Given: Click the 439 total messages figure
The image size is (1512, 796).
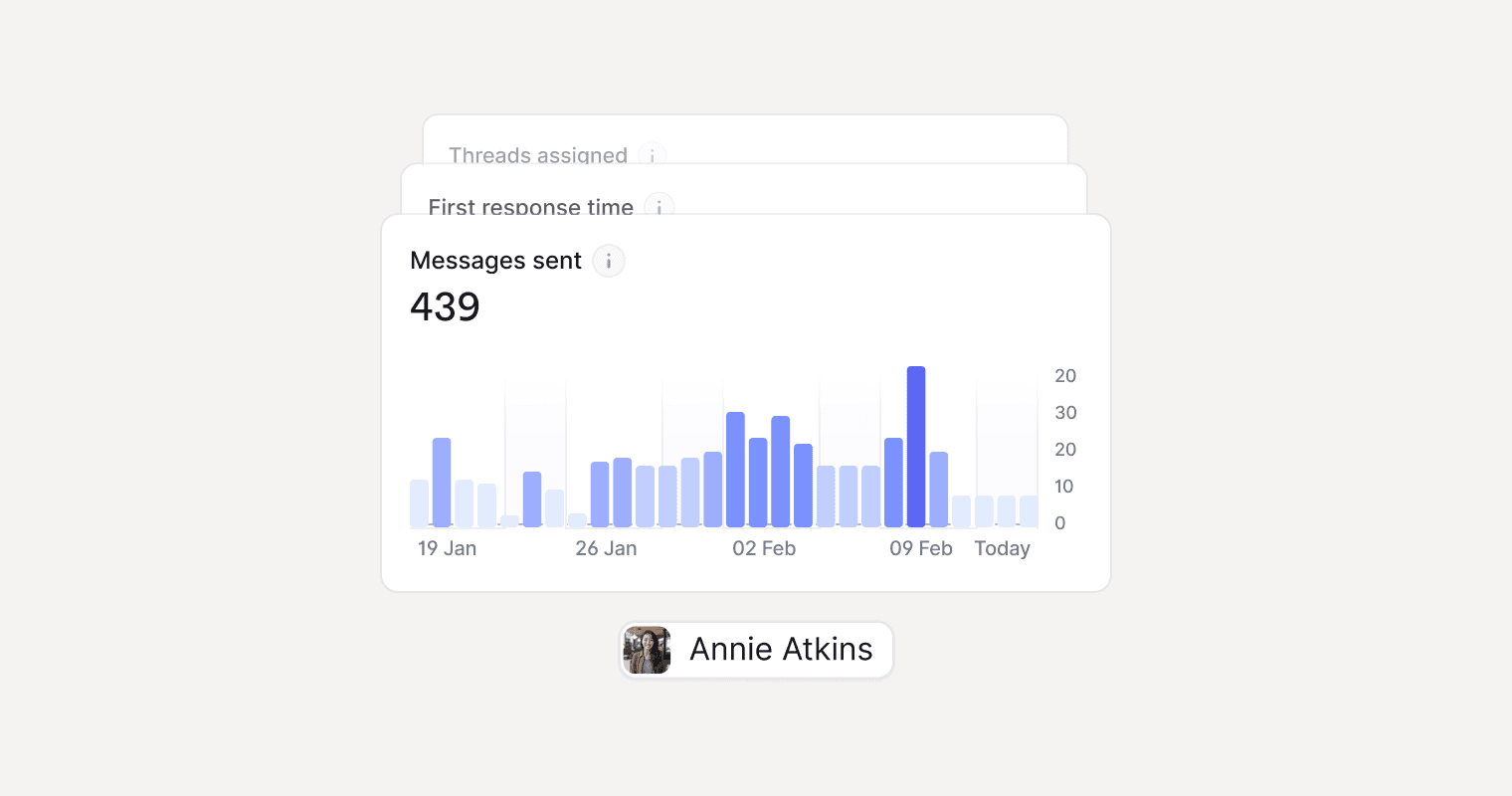Looking at the screenshot, I should click(x=445, y=306).
